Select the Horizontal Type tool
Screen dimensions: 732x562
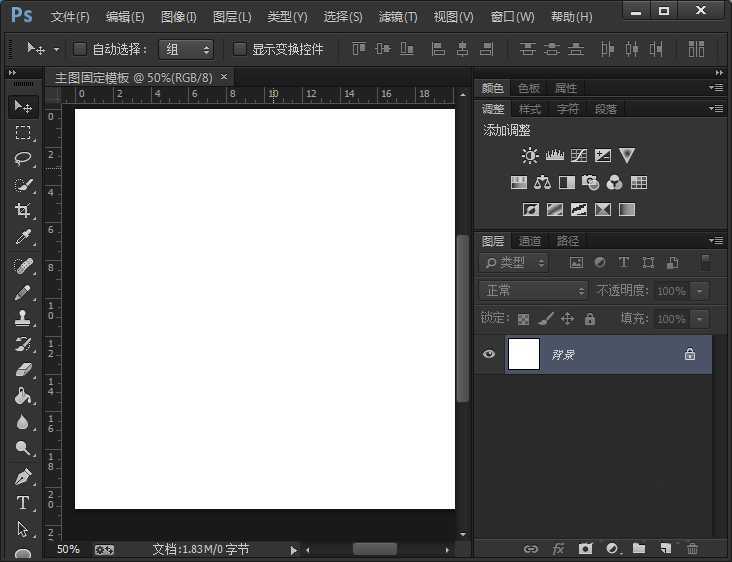pos(23,503)
